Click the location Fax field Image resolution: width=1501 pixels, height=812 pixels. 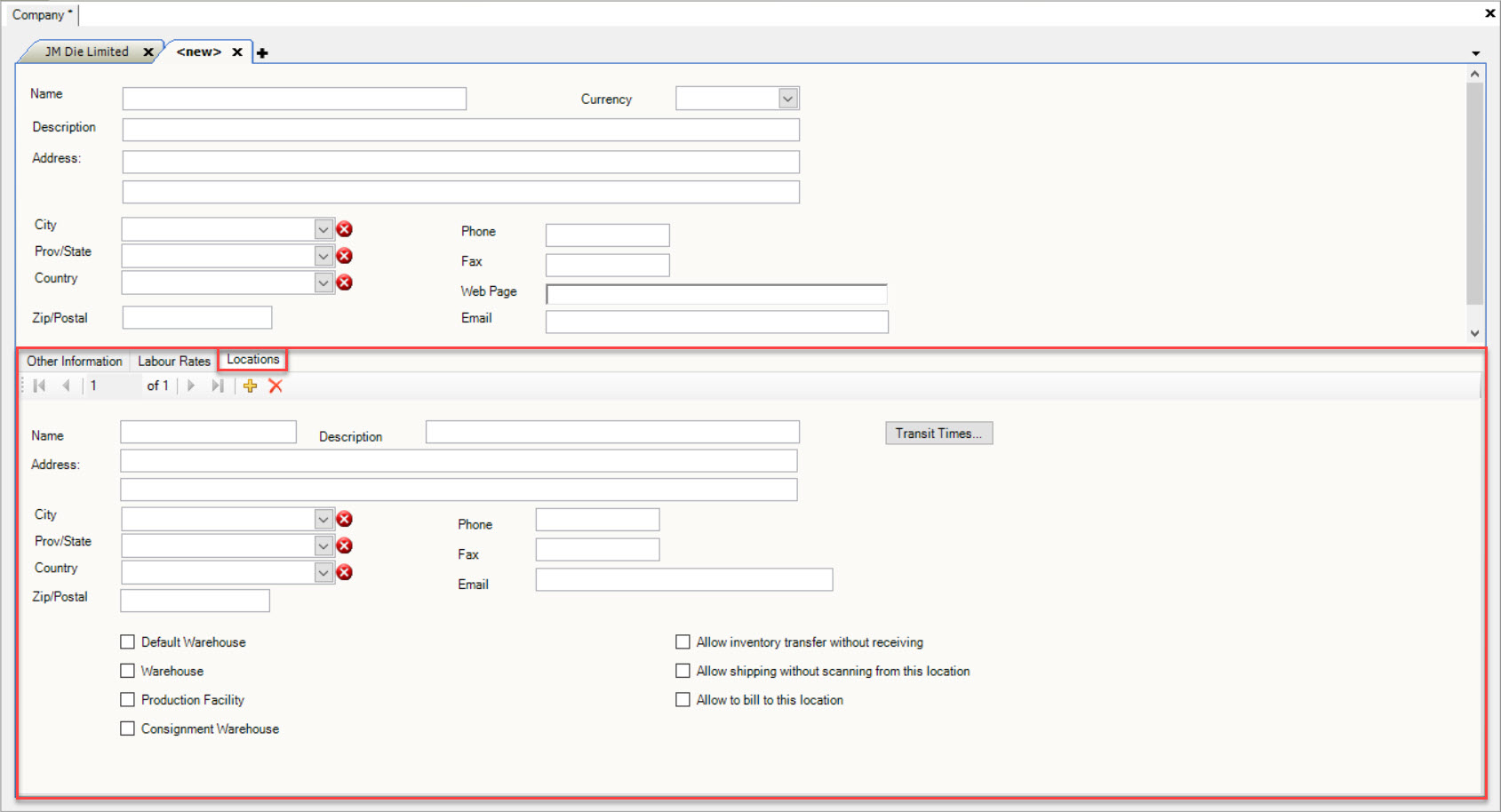(x=597, y=550)
